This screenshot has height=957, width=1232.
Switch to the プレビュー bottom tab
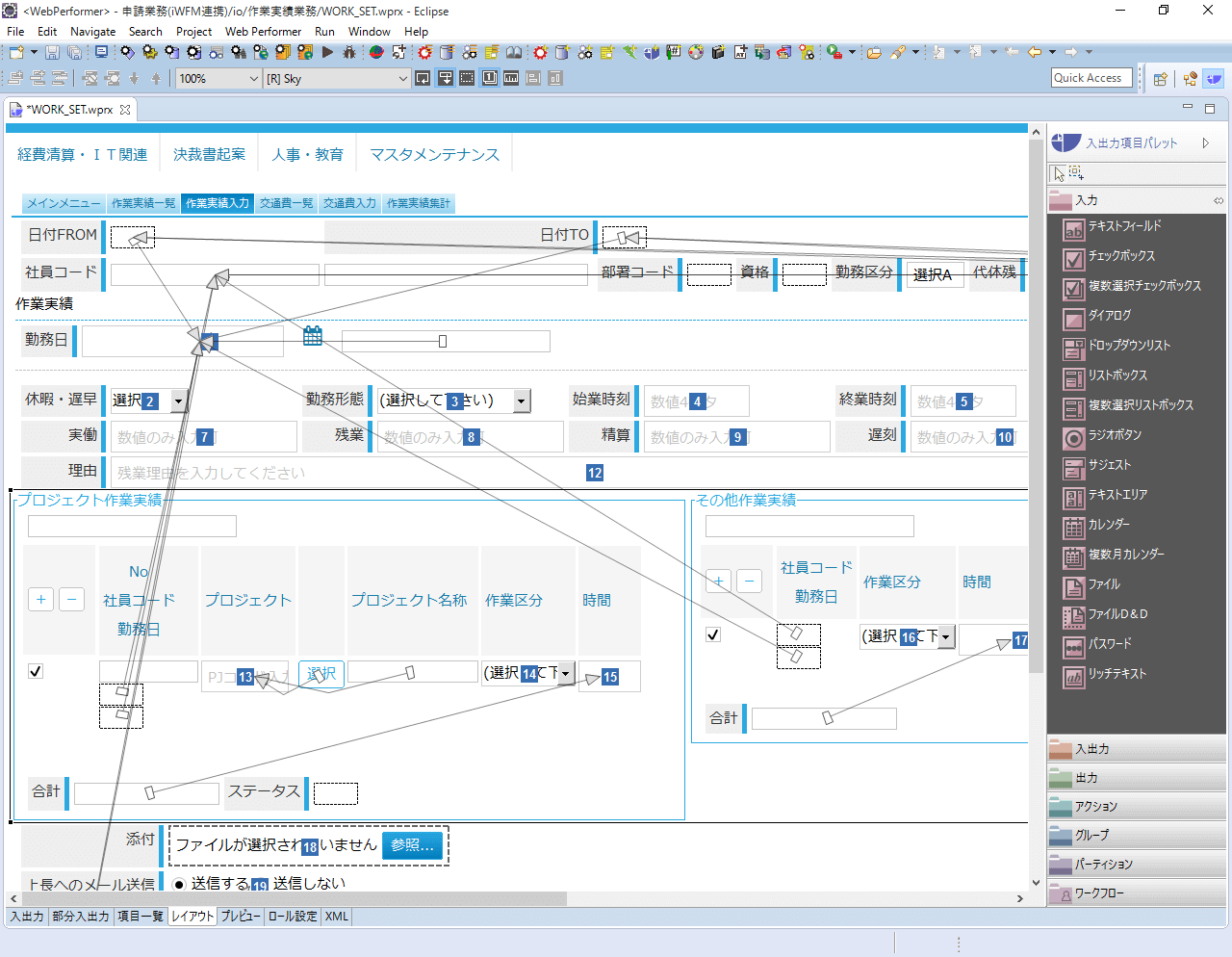click(240, 917)
